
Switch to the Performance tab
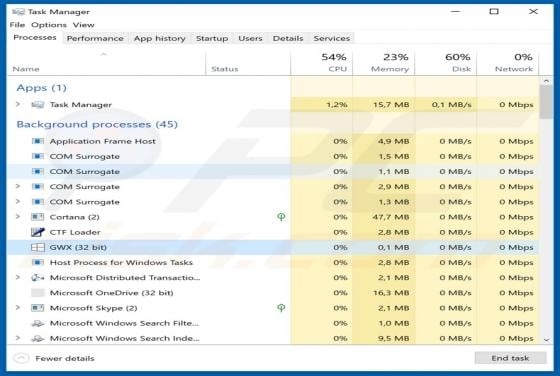95,38
